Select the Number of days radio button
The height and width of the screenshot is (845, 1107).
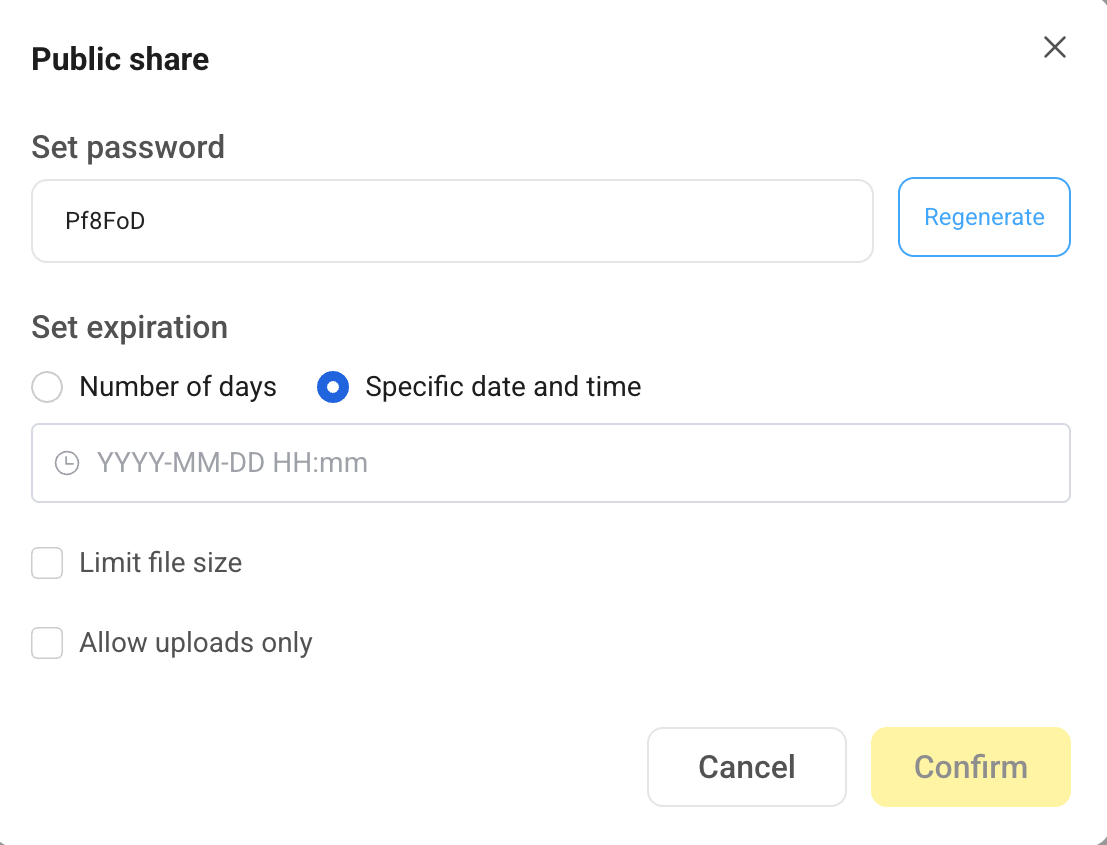(x=46, y=387)
